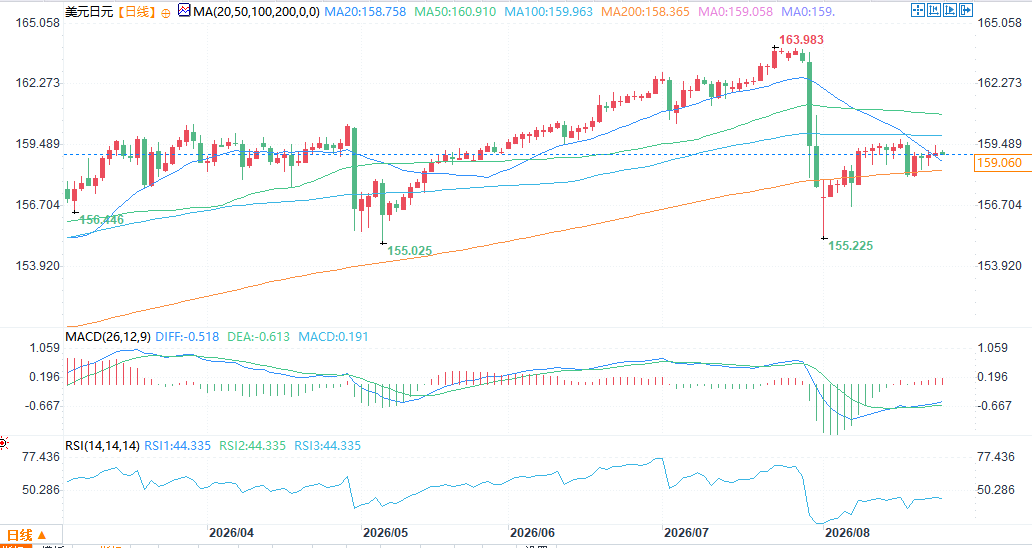Click the RSI left axis value 50.286
The width and height of the screenshot is (1032, 548).
41,489
